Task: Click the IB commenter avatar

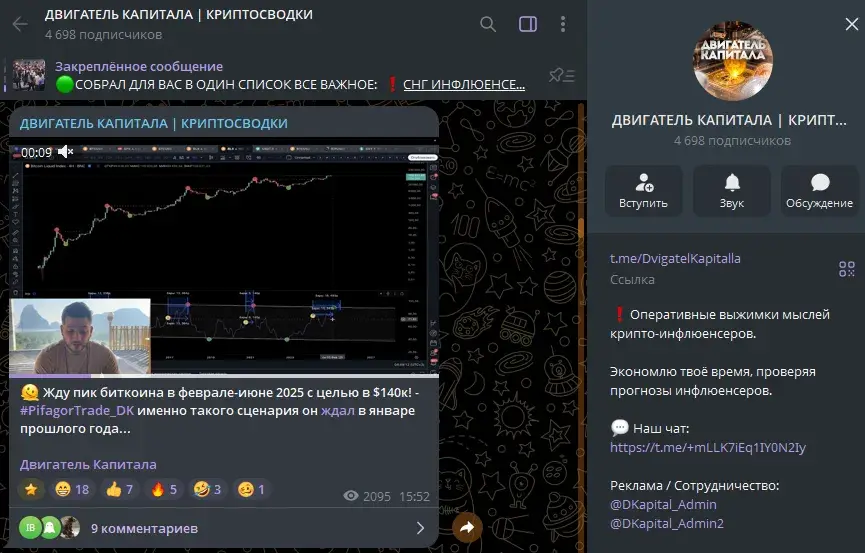Action: [x=30, y=528]
